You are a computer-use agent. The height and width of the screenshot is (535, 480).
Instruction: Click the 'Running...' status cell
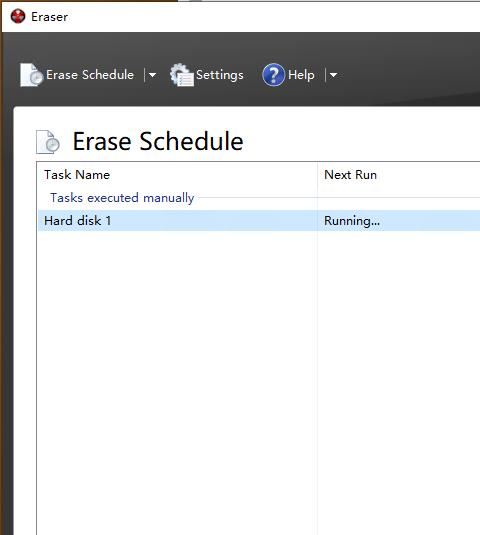tap(352, 221)
